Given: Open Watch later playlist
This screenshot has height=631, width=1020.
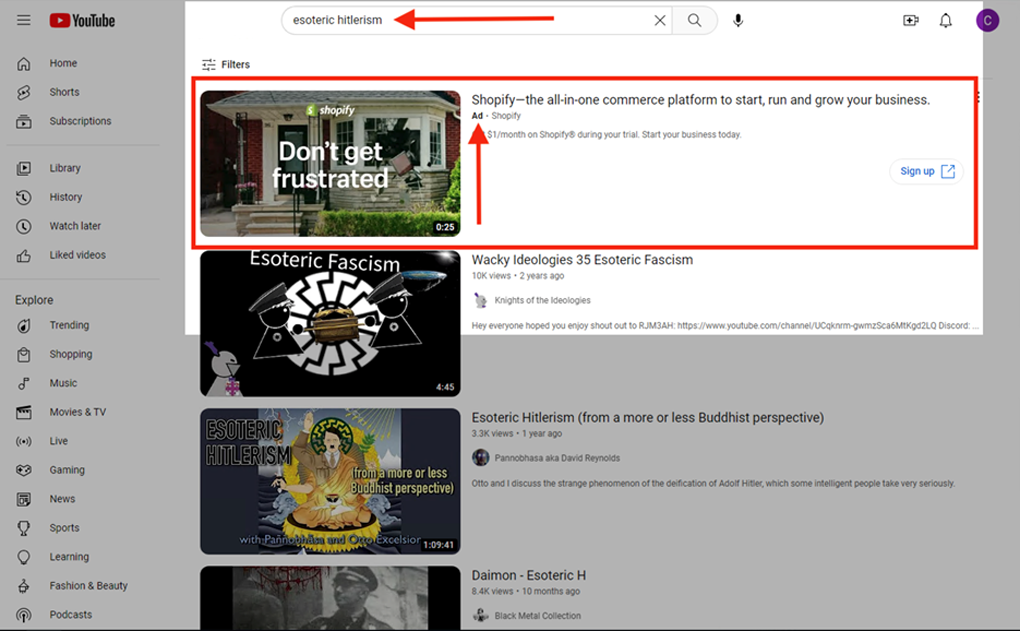Looking at the screenshot, I should [75, 226].
